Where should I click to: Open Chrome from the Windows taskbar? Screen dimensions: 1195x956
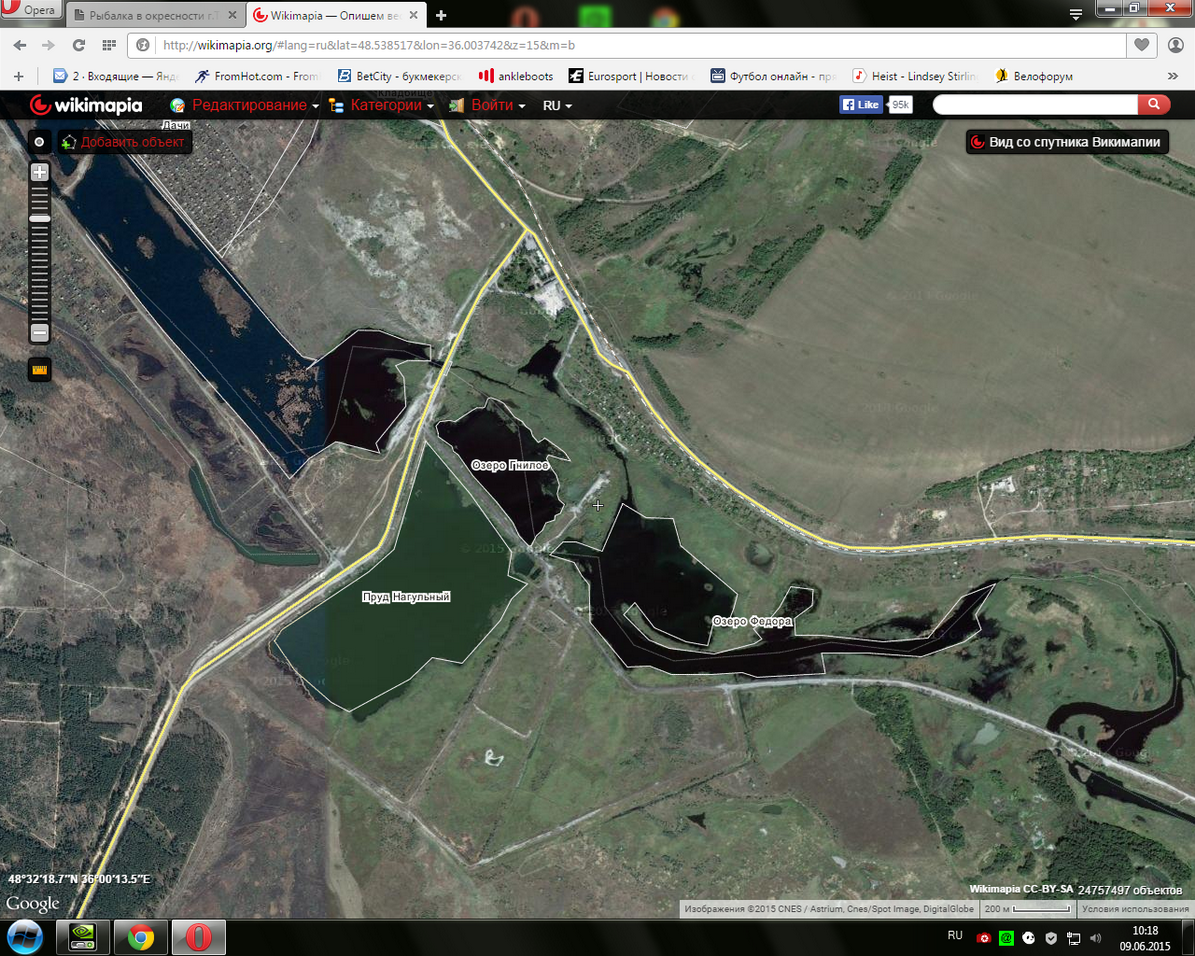tap(140, 937)
